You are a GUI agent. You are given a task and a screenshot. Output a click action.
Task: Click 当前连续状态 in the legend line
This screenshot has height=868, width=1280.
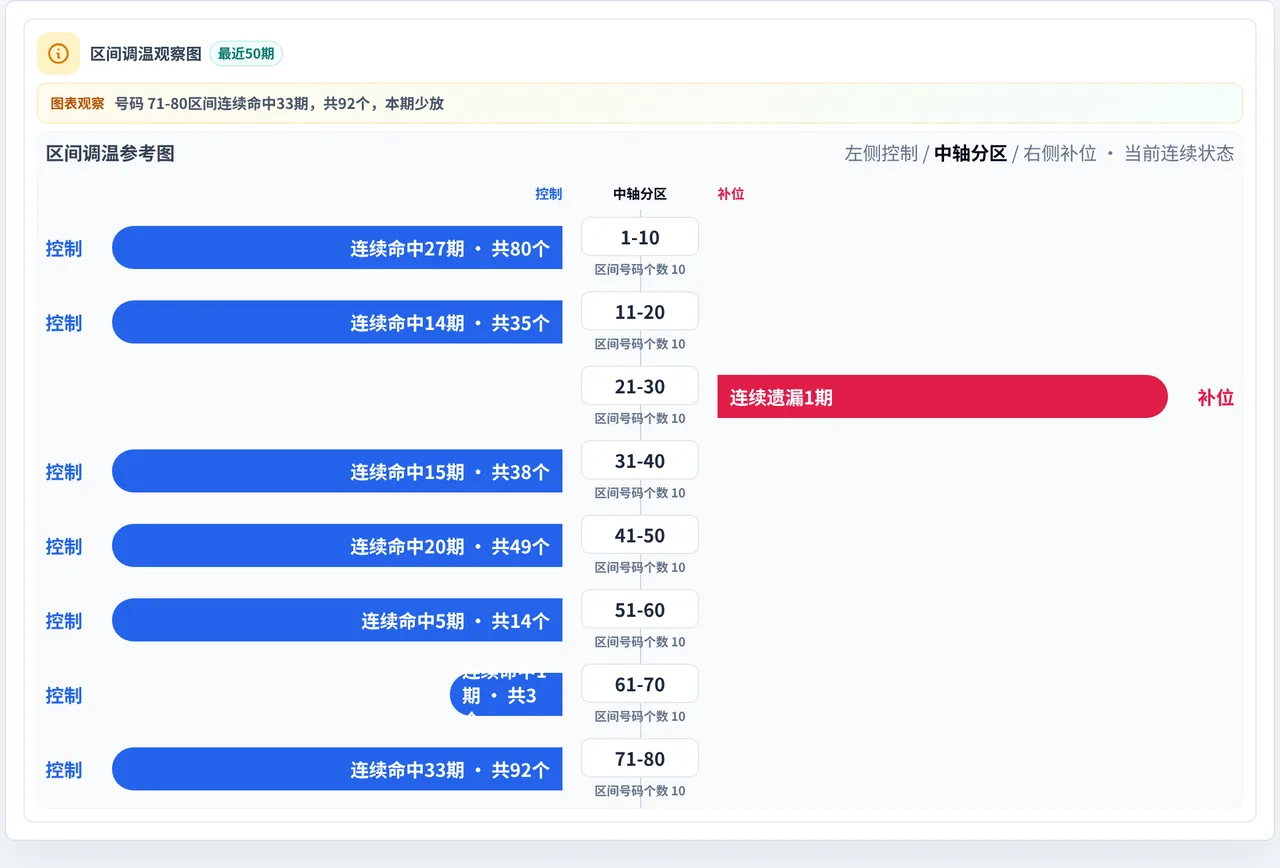[1179, 153]
